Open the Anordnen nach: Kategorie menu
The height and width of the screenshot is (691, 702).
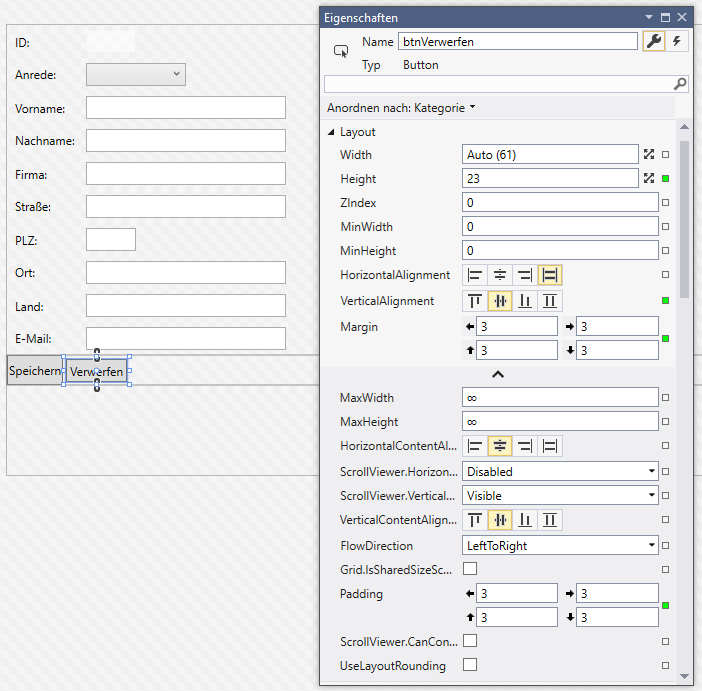point(401,108)
